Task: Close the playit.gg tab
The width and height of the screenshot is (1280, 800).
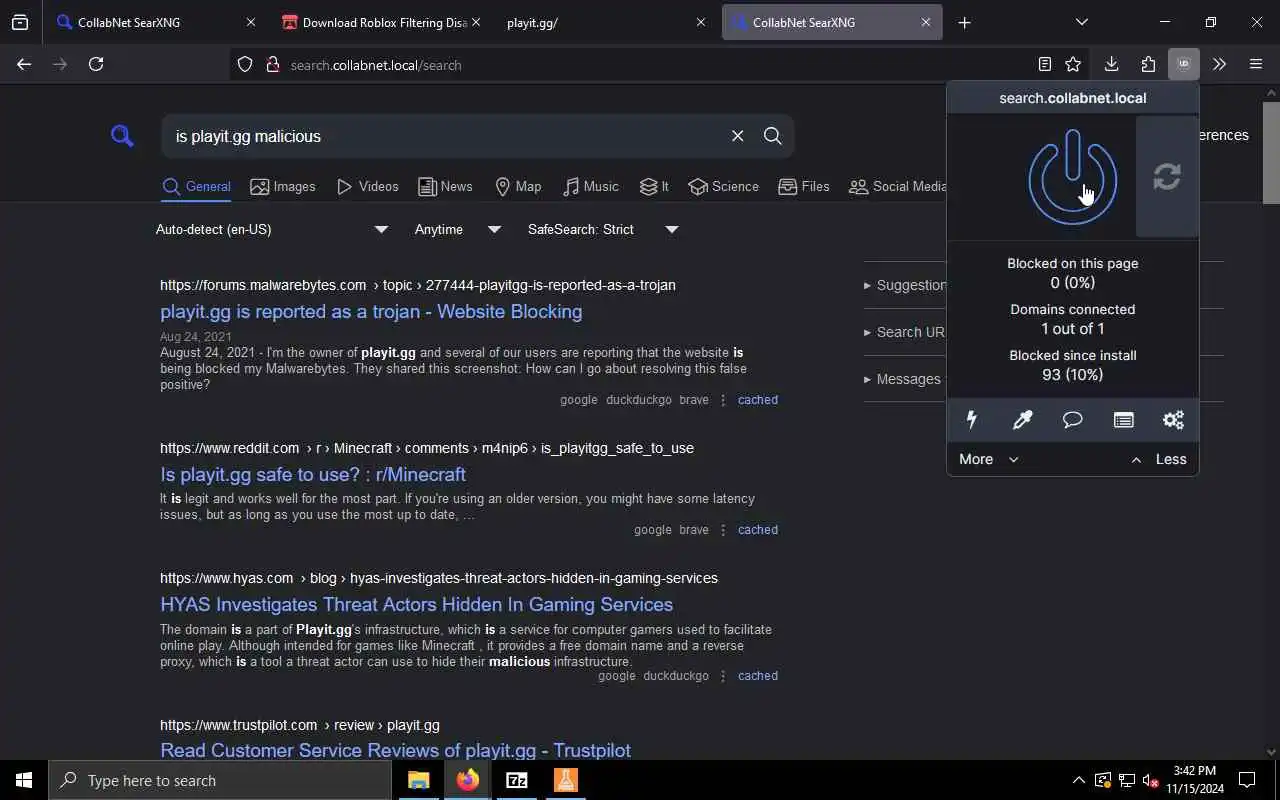Action: pos(700,22)
